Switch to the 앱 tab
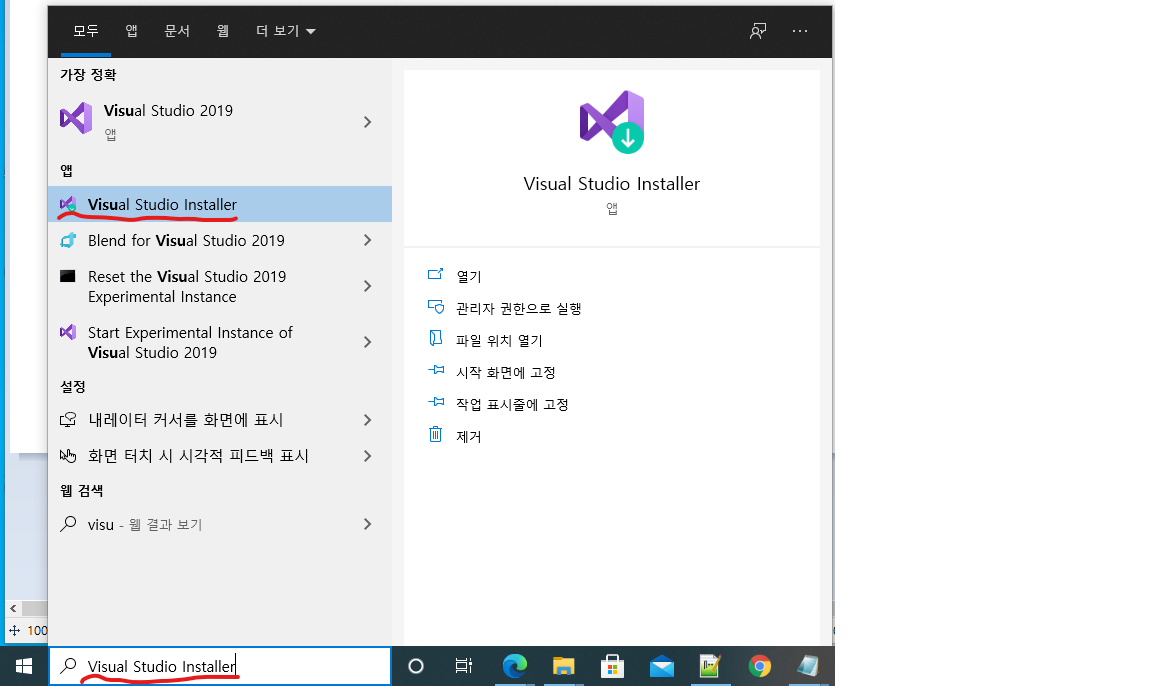Viewport: 1152px width, 686px height. coord(132,31)
